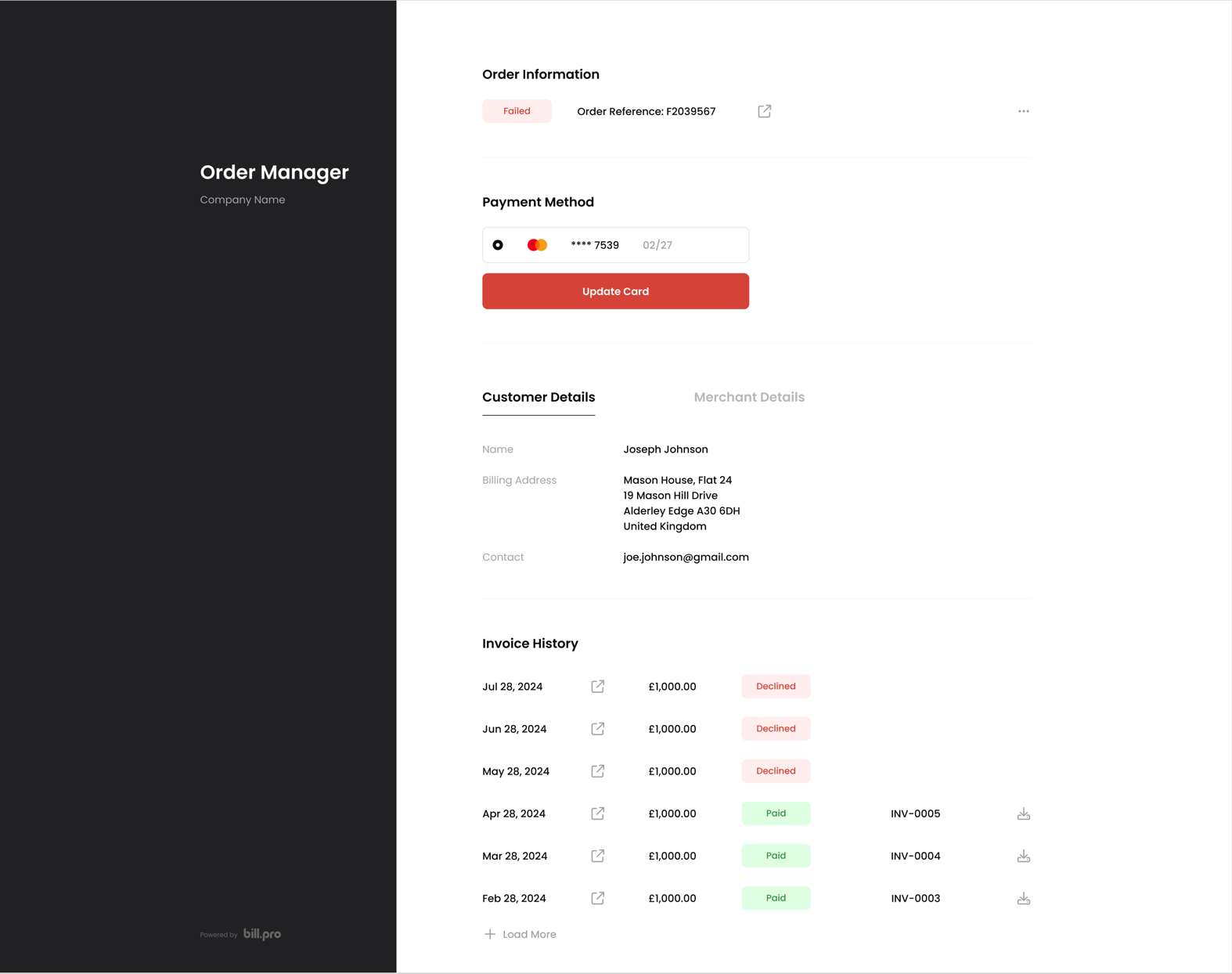The image size is (1232, 974).
Task: Open order reference F2039567 external link icon
Action: [x=765, y=111]
